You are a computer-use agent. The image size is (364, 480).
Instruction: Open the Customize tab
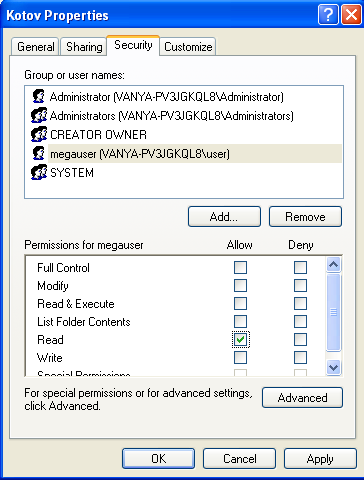188,47
